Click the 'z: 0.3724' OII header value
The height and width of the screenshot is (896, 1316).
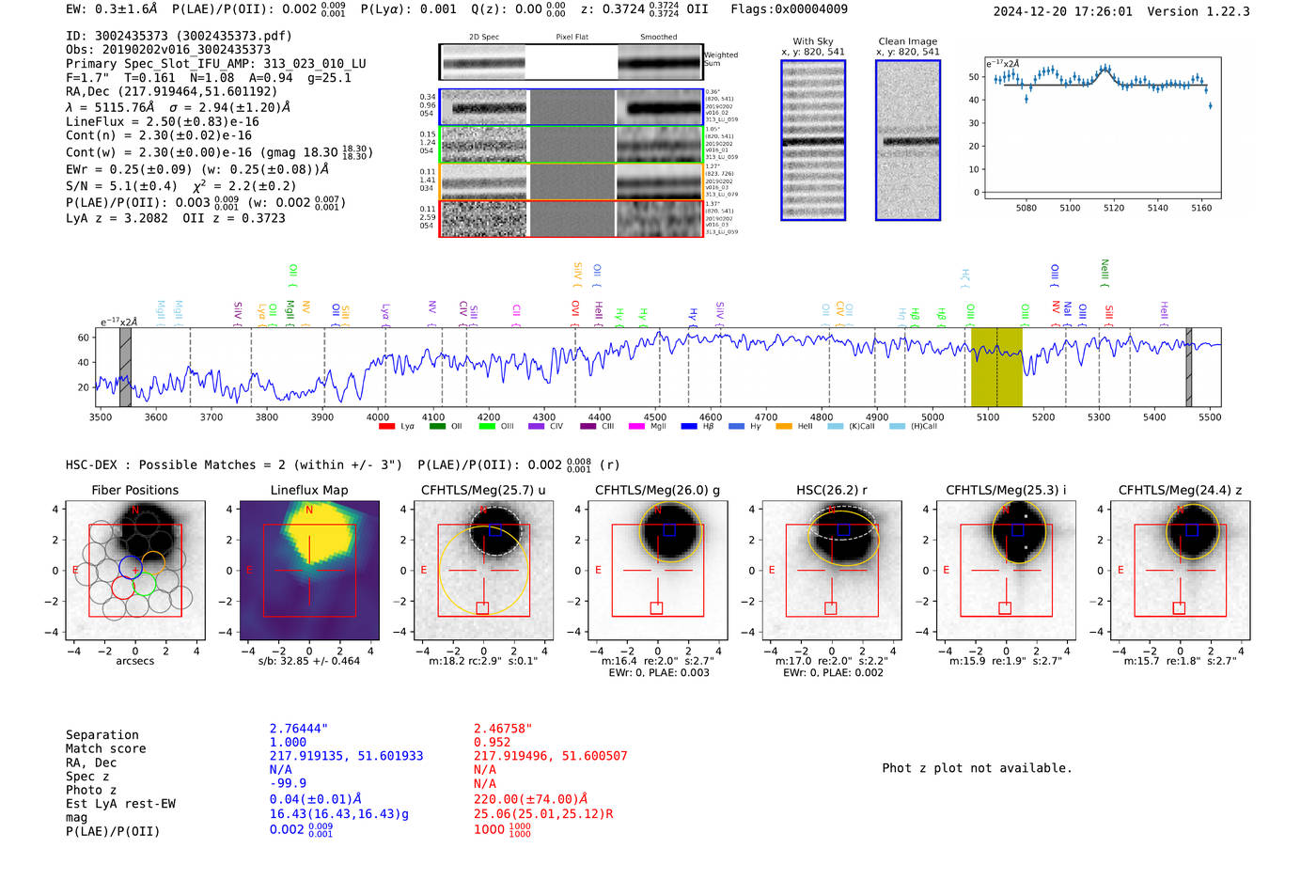point(645,9)
